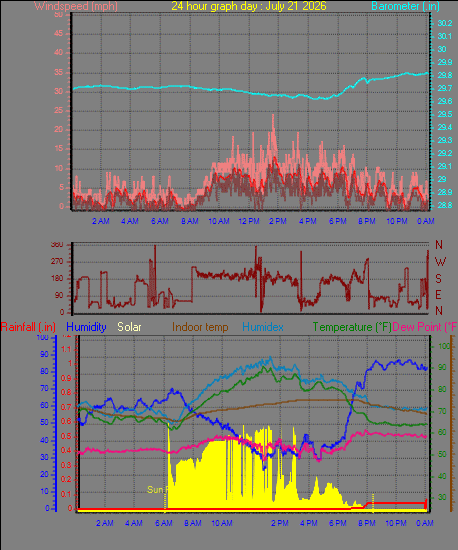The image size is (458, 550).
Task: Click the S label on wind direction axis
Action: [x=438, y=279]
